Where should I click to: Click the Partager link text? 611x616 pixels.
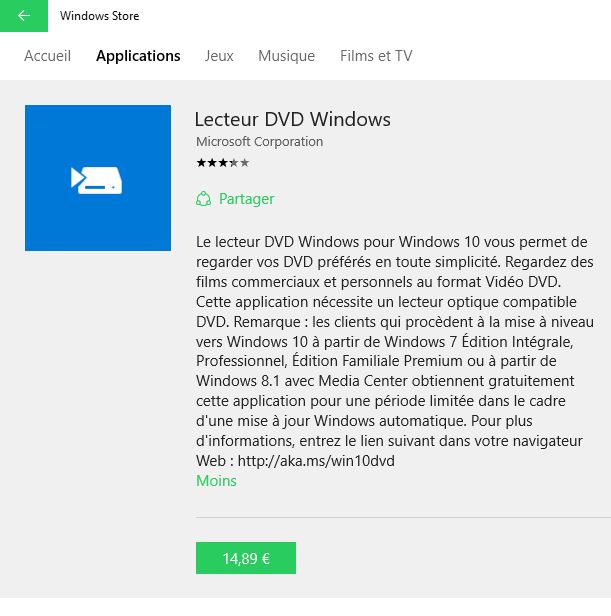pos(246,199)
